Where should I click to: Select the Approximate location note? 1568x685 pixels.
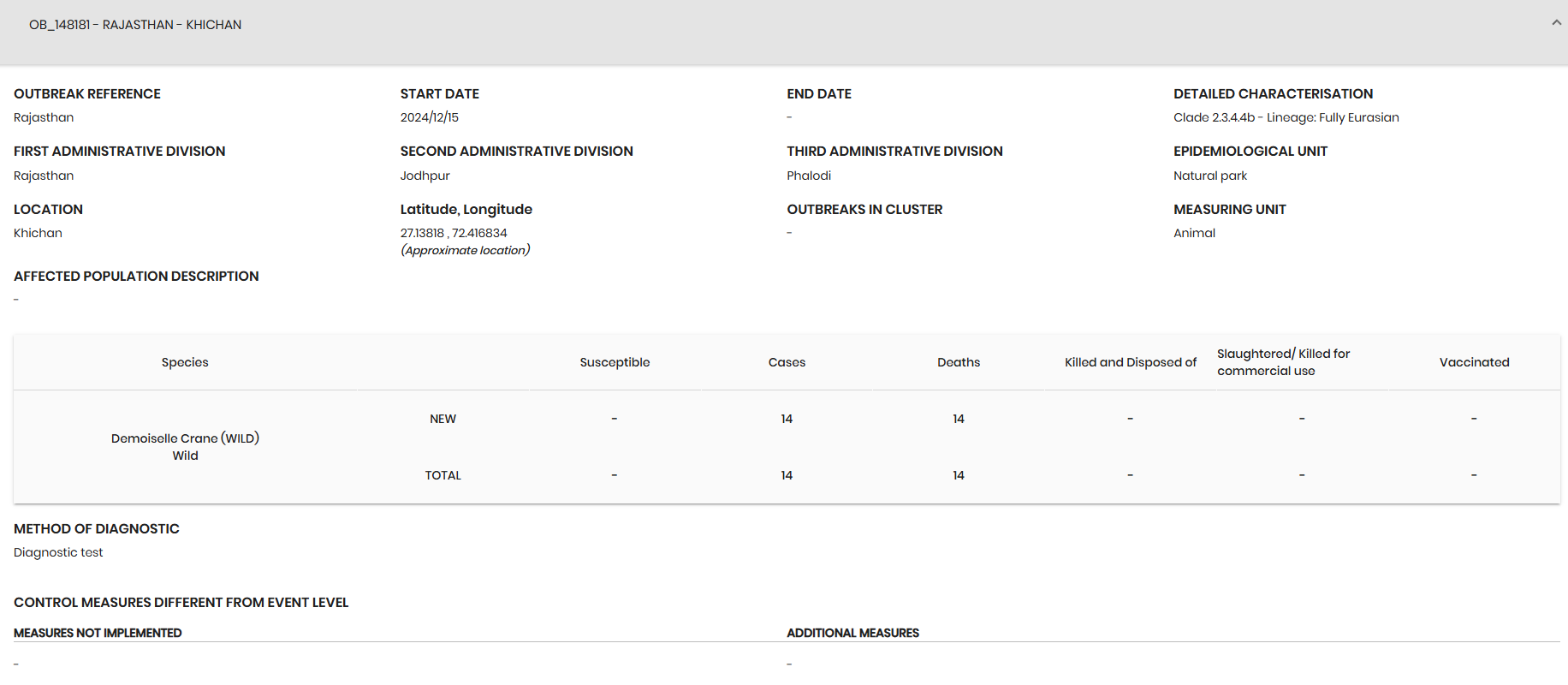[x=466, y=250]
